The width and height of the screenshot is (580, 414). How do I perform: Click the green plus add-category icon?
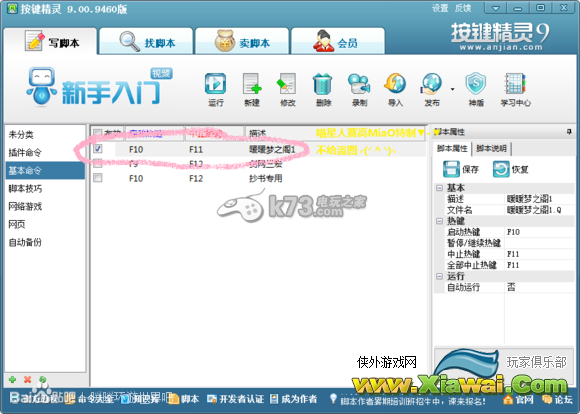pos(13,379)
